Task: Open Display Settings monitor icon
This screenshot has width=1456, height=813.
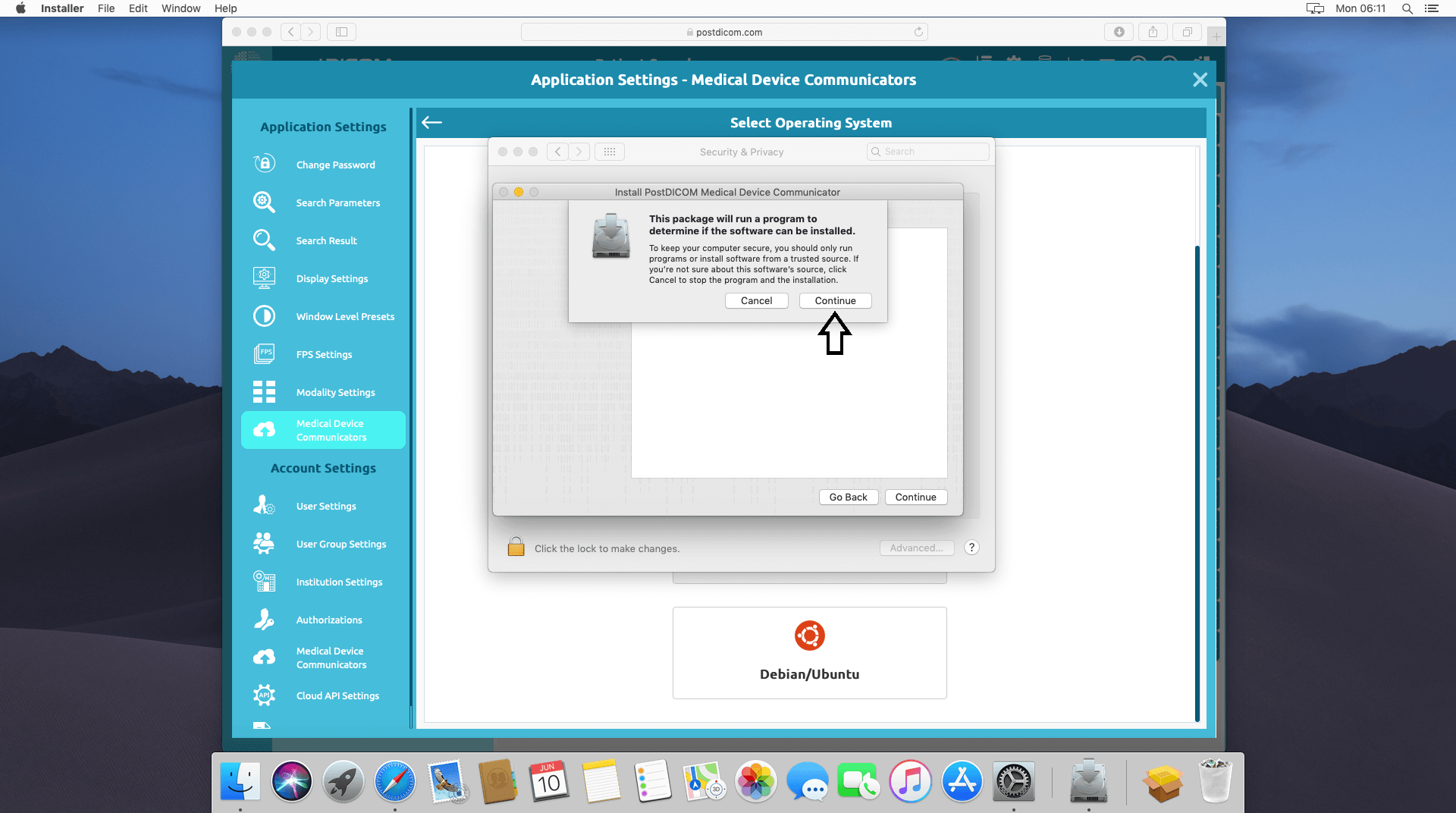Action: click(264, 278)
